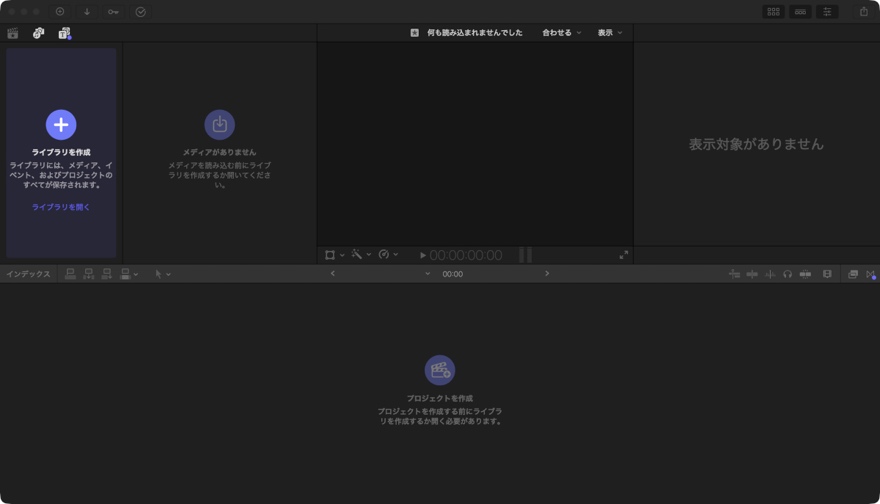Show the Libraries sidebar via clapperboard icon
880x504 pixels.
pos(13,33)
